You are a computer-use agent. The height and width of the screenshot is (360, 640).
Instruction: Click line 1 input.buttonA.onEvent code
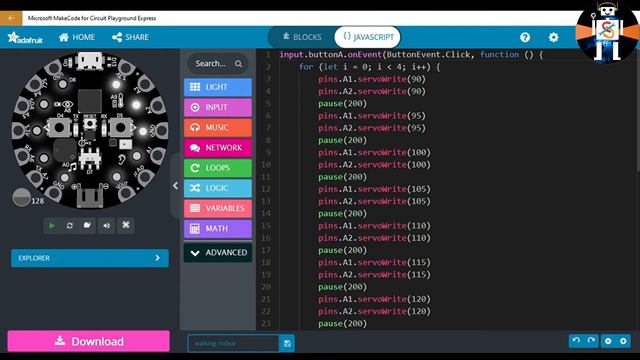(x=411, y=55)
